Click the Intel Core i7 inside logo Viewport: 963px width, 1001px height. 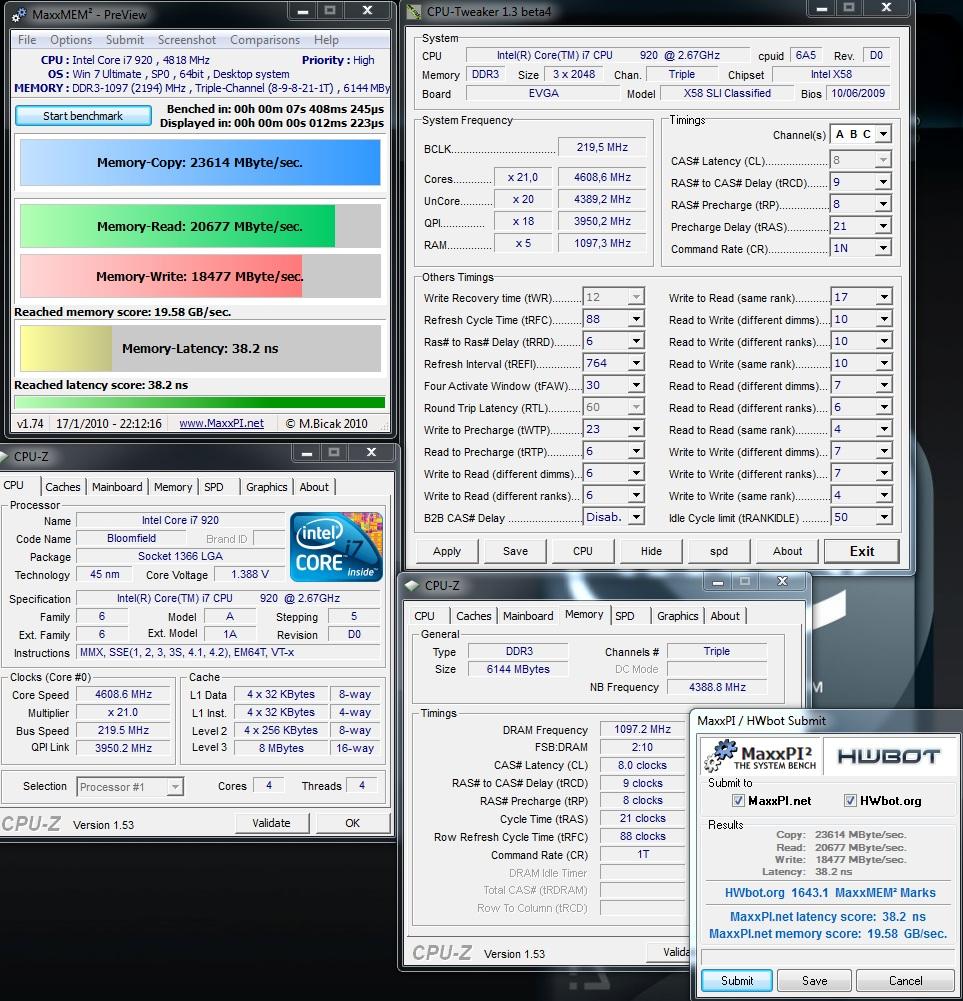(337, 547)
